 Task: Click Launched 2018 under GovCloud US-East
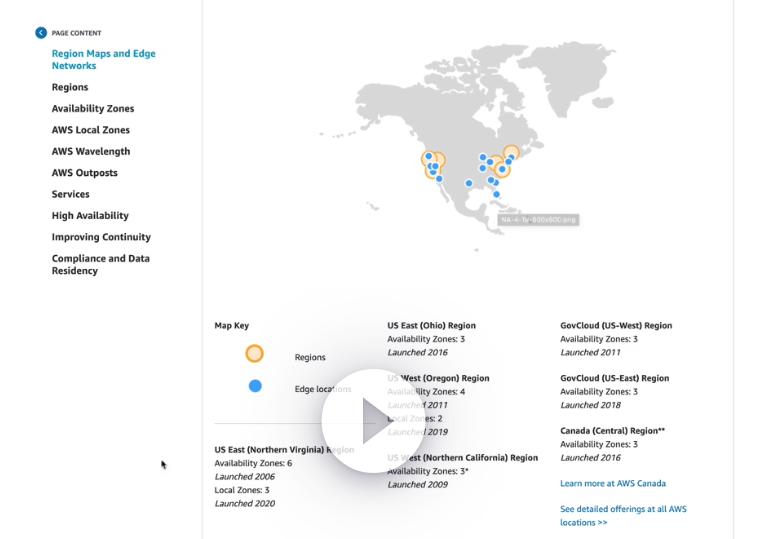coord(591,405)
